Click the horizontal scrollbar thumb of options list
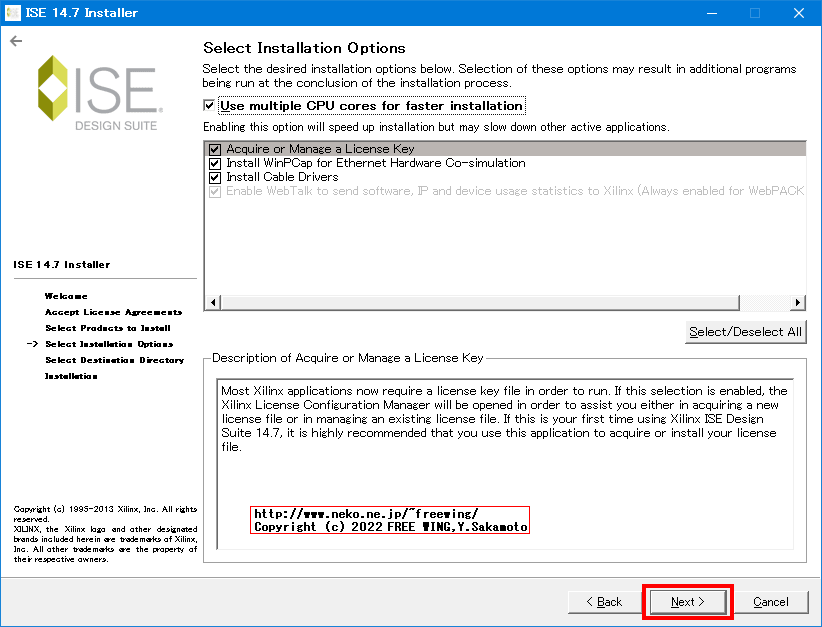The width and height of the screenshot is (822, 627). coord(480,302)
